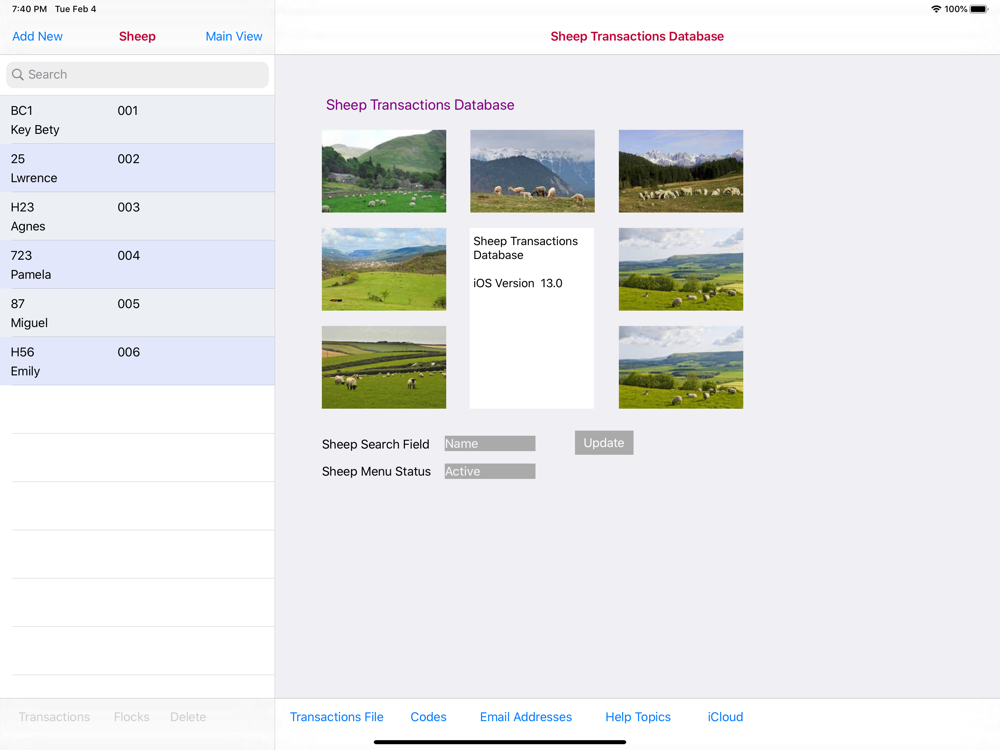The image size is (1000, 750).
Task: Open Main View from the sidebar header
Action: coord(234,36)
